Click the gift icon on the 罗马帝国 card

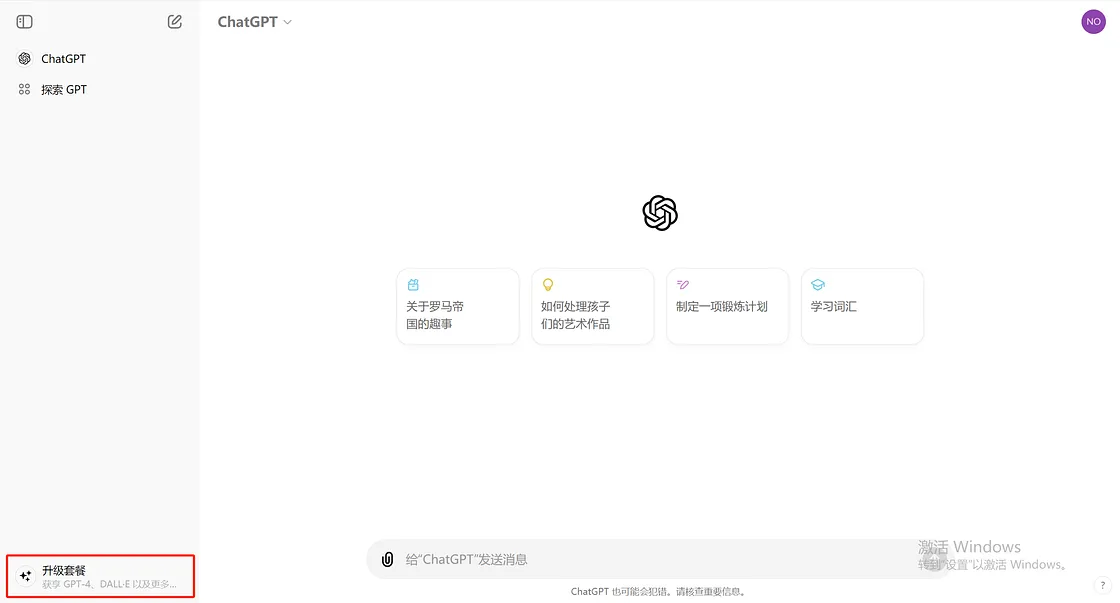coord(413,284)
